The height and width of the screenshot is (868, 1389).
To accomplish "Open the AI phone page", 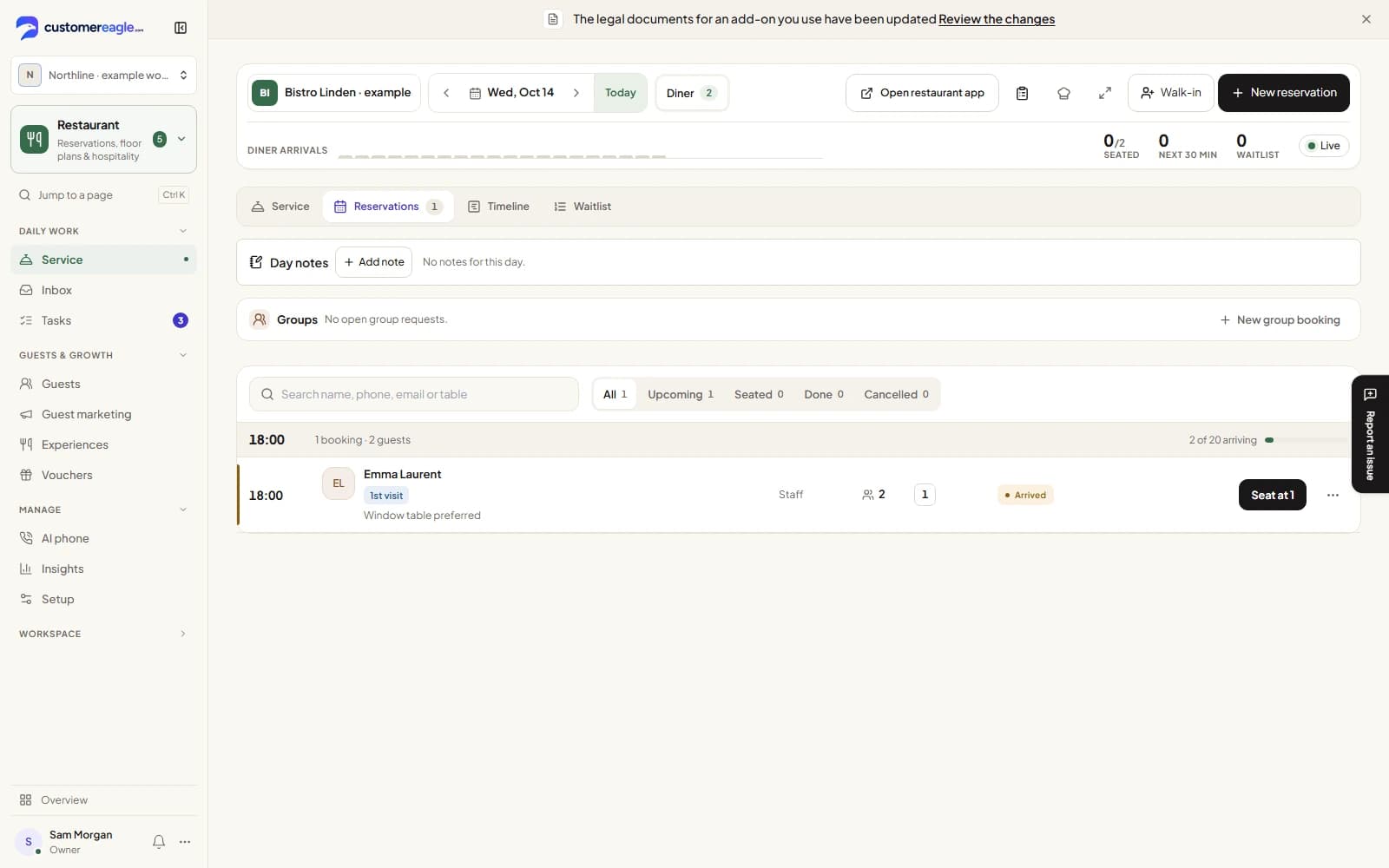I will [x=103, y=538].
